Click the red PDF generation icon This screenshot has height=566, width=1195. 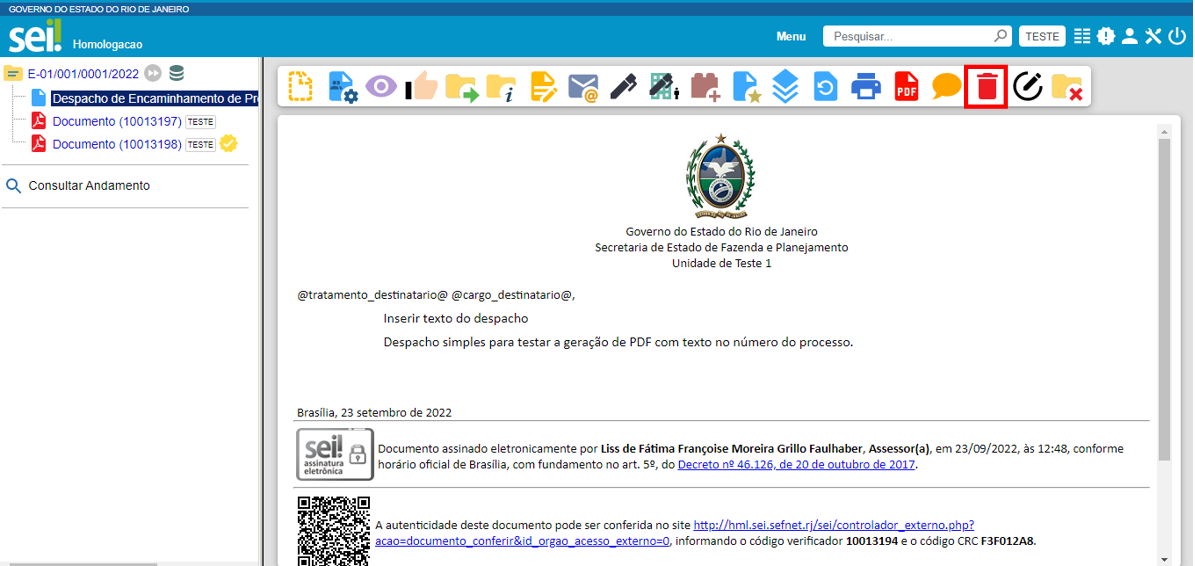coord(906,87)
